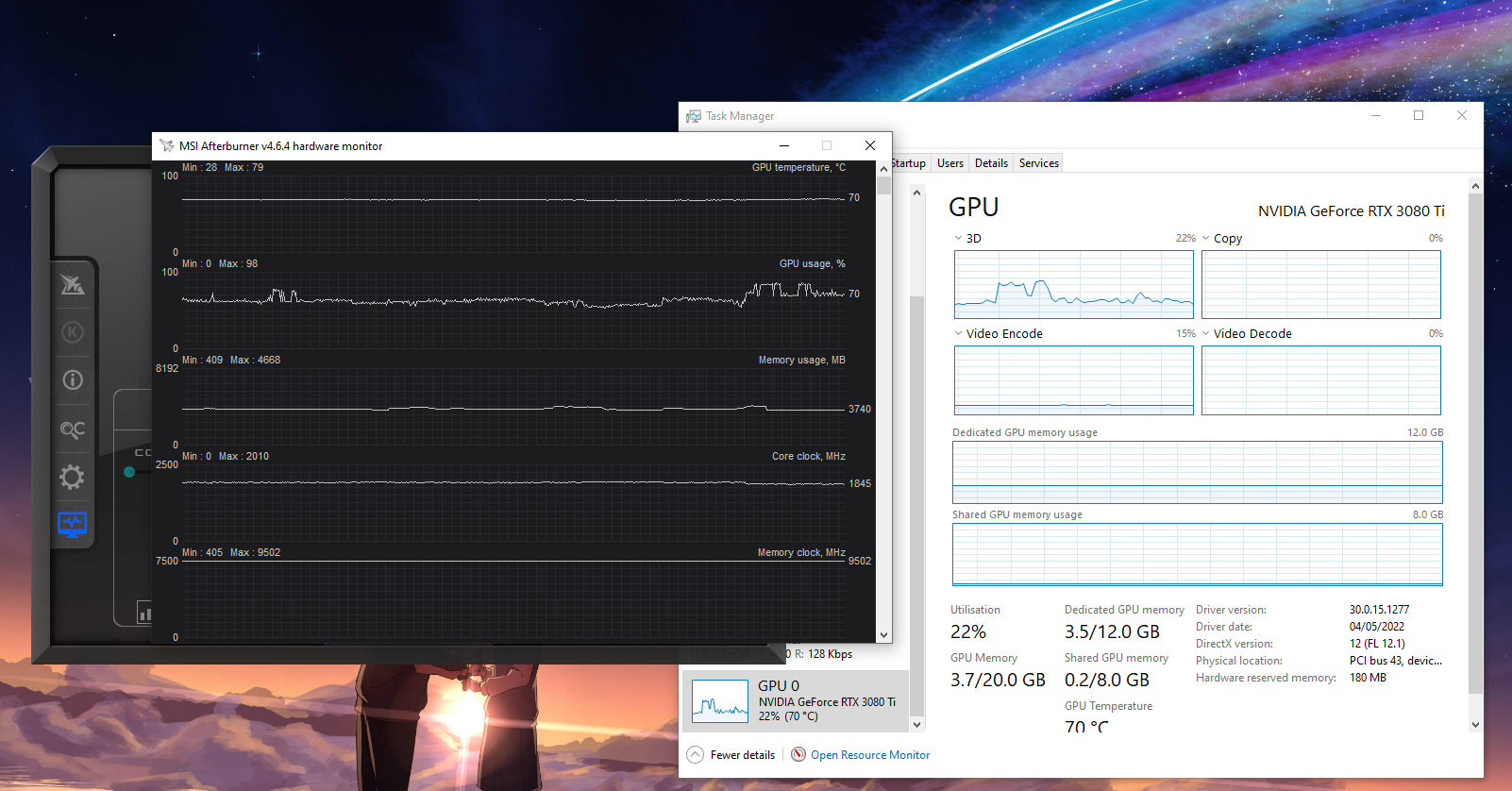1512x791 pixels.
Task: Click the Shared GPU memory value 0.2/8.0 GB
Action: pos(1107,681)
